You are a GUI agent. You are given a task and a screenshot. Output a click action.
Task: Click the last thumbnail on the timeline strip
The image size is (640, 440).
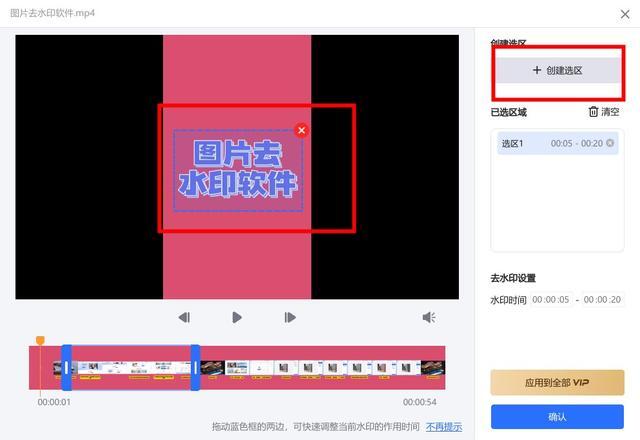click(433, 367)
